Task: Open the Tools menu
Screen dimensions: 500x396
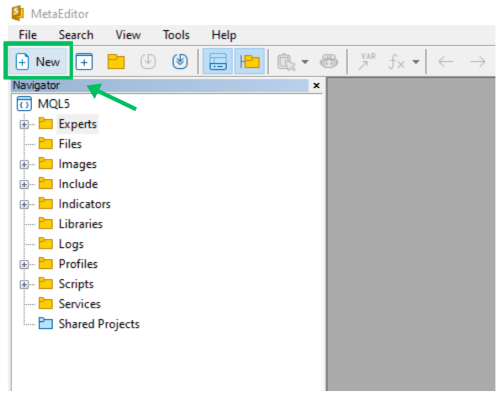Action: (x=176, y=35)
